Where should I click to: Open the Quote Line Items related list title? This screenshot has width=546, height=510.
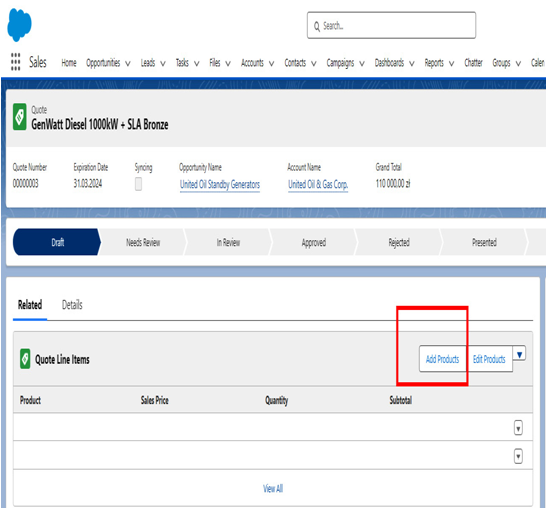[62, 360]
